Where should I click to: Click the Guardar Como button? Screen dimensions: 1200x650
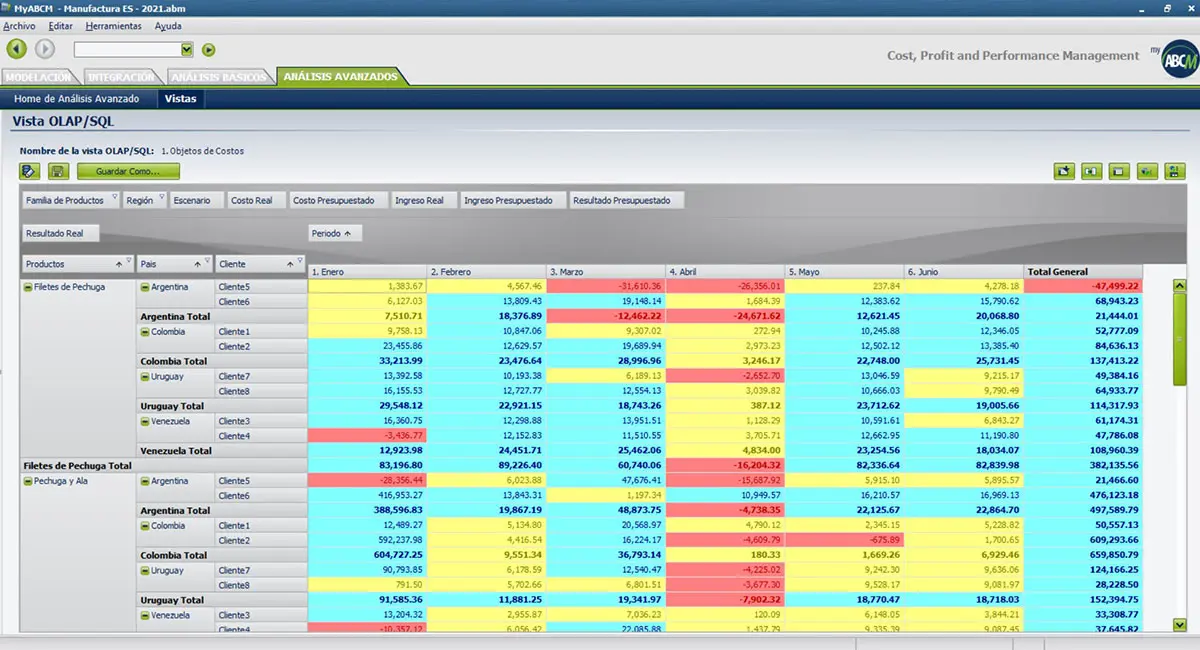[x=128, y=172]
